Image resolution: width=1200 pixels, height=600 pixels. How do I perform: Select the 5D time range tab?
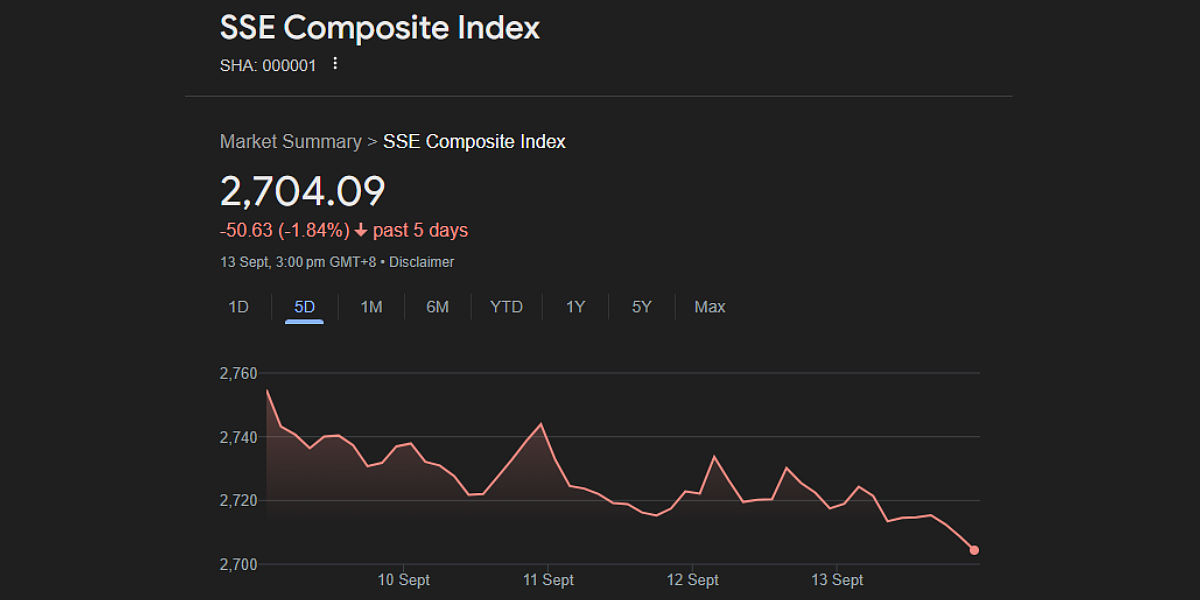tap(305, 307)
